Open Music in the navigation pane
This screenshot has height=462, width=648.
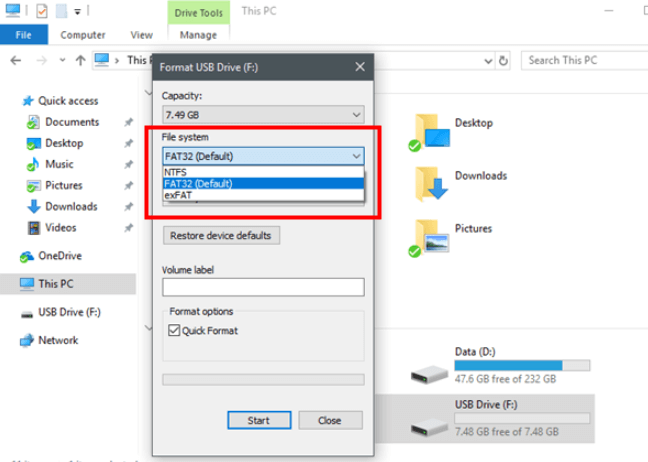pos(59,164)
